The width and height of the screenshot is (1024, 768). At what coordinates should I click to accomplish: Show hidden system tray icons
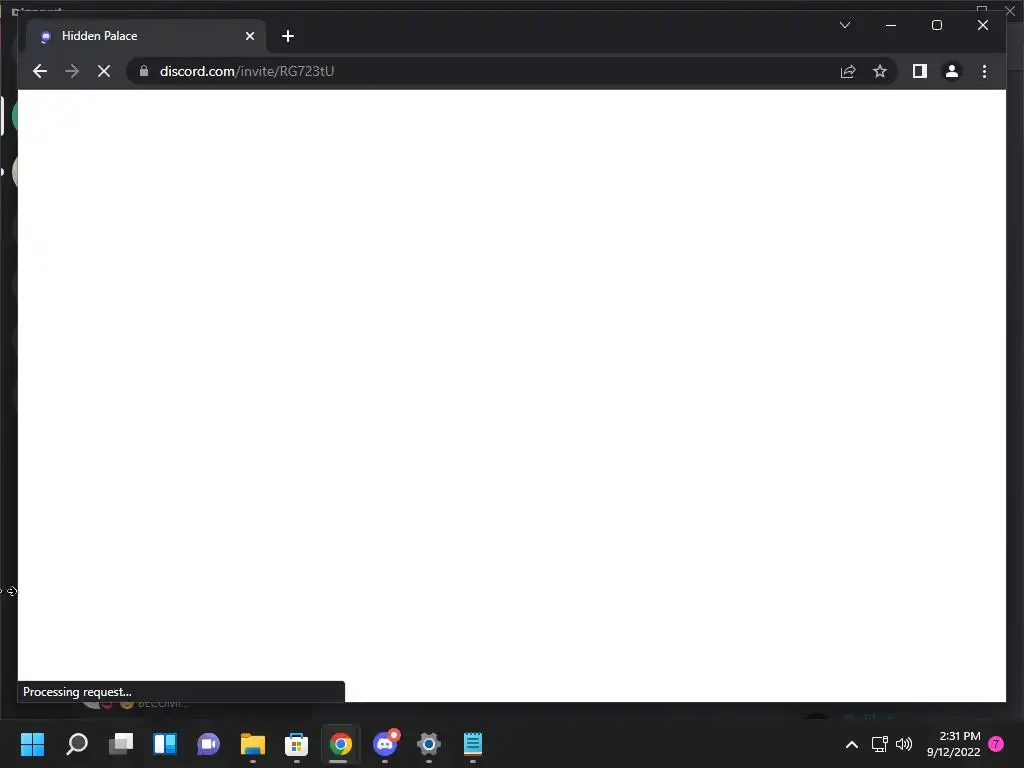[852, 744]
